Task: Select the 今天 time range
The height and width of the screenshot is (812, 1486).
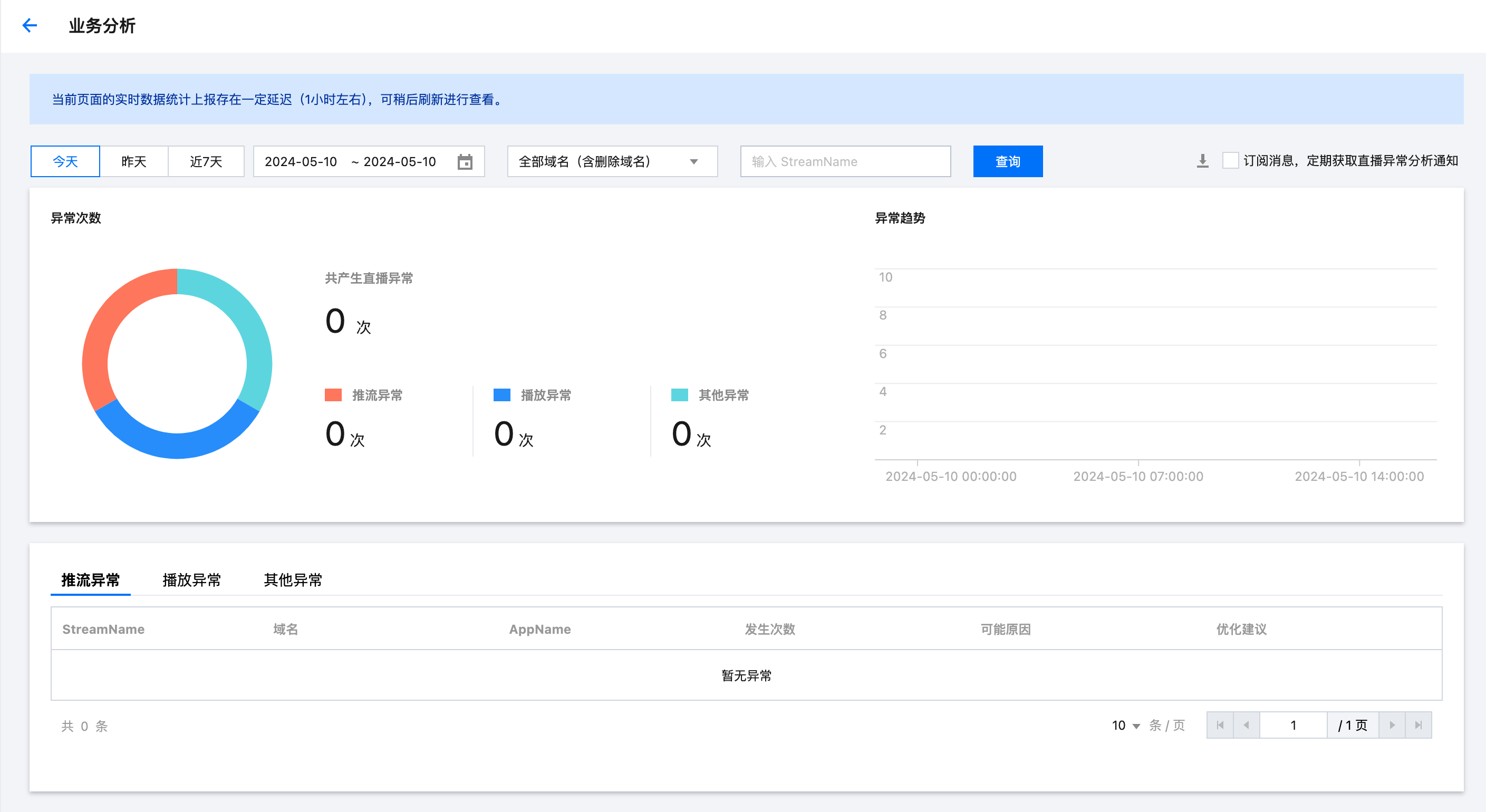Action: [65, 161]
